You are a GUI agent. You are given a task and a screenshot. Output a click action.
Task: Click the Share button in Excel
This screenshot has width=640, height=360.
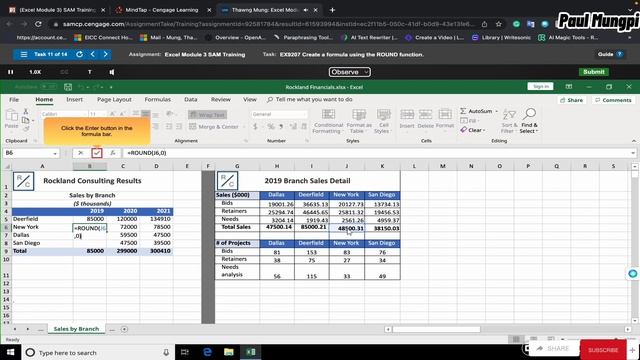pyautogui.click(x=571, y=100)
